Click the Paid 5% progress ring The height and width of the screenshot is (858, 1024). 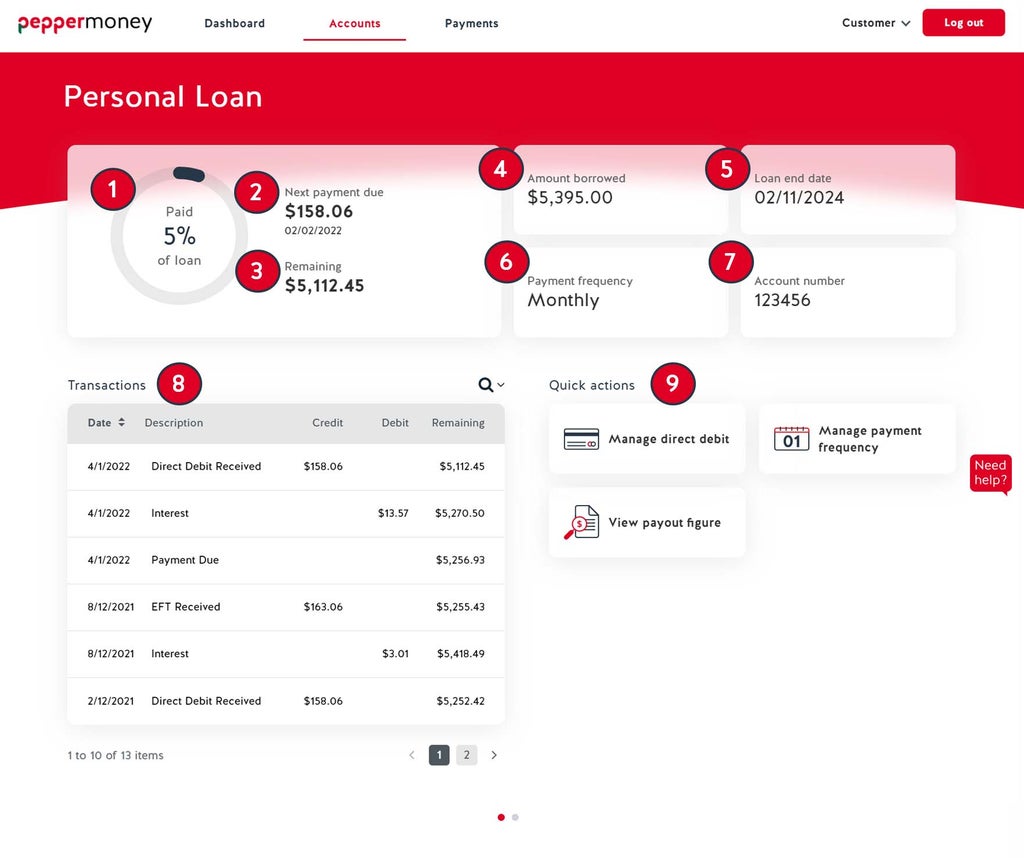[x=178, y=236]
